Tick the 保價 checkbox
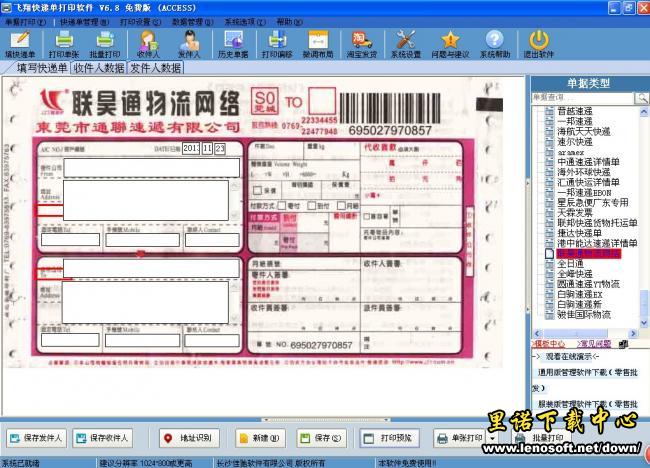This screenshot has height=468, width=650. pyautogui.click(x=257, y=190)
